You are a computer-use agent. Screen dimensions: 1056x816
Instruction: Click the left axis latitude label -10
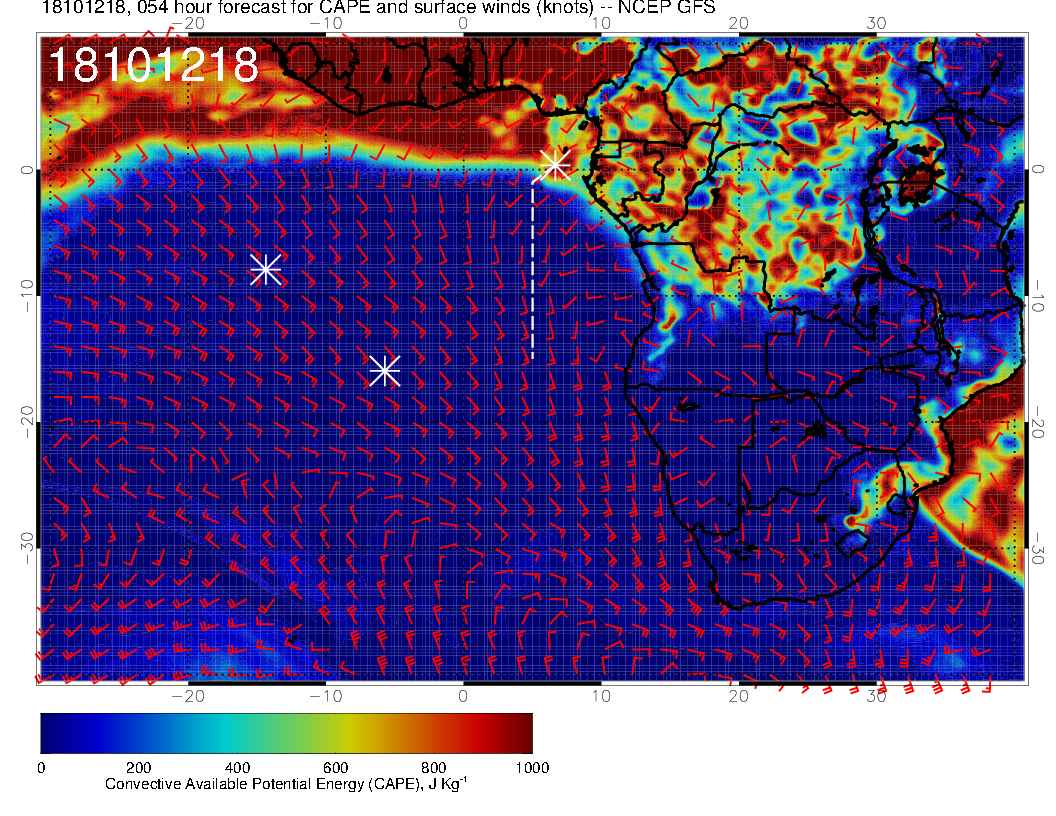(27, 296)
